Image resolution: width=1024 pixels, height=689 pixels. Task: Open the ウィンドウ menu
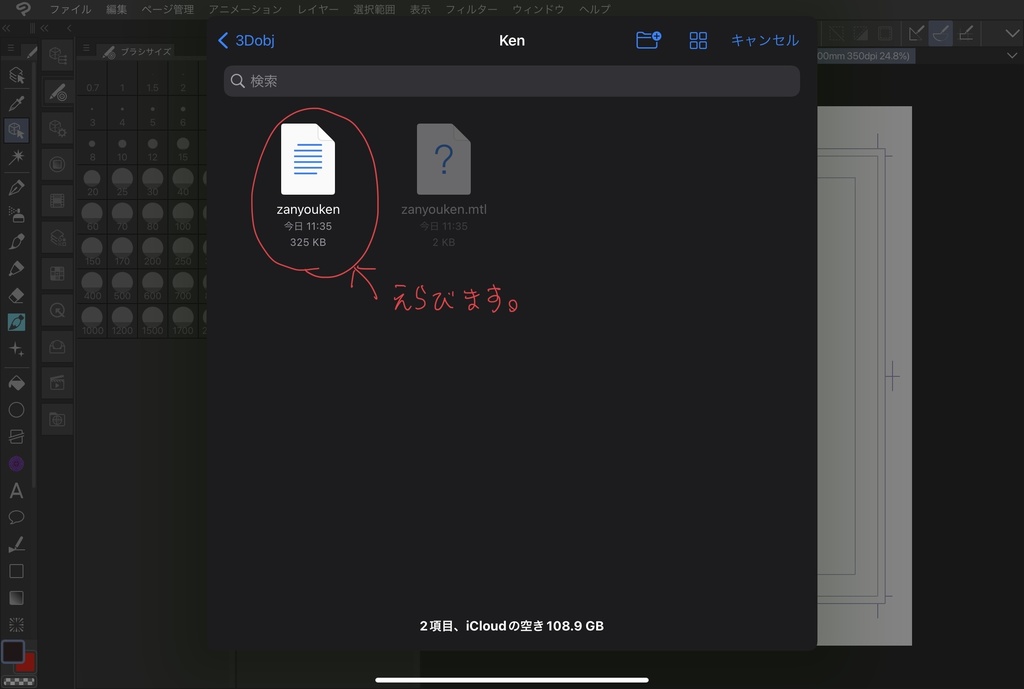pyautogui.click(x=538, y=9)
